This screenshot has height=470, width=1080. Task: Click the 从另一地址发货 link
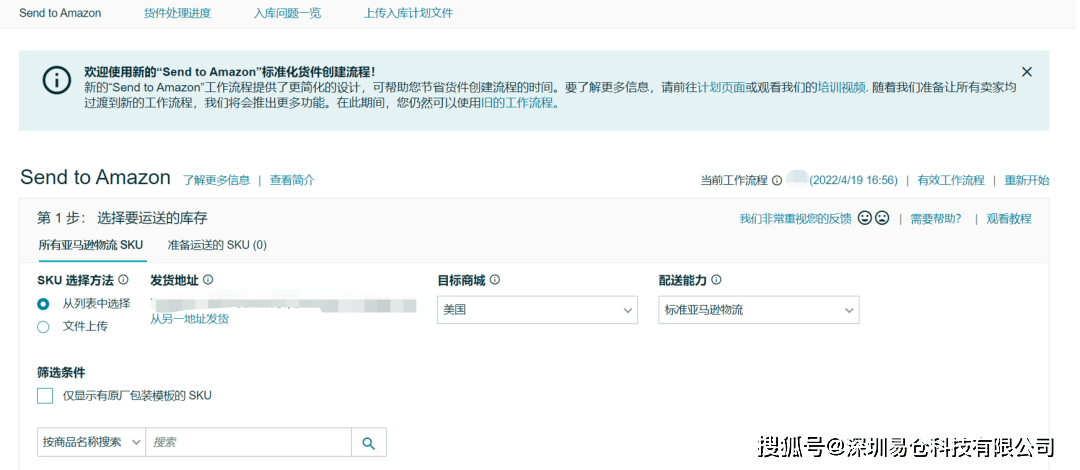[x=189, y=319]
